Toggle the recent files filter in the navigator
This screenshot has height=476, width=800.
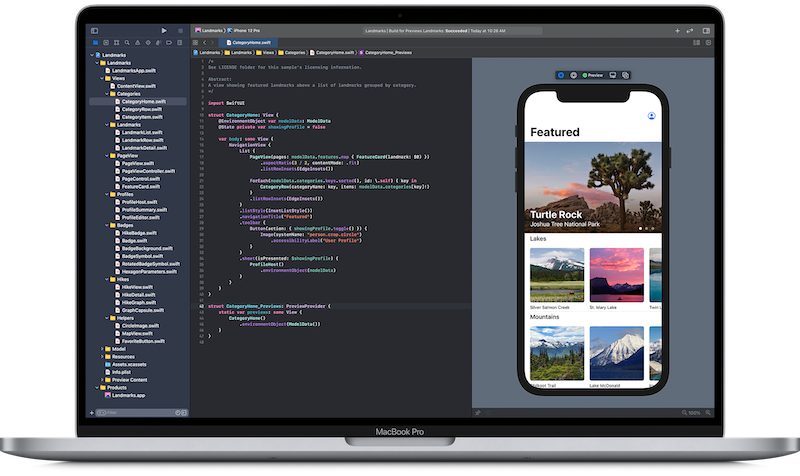click(x=178, y=413)
